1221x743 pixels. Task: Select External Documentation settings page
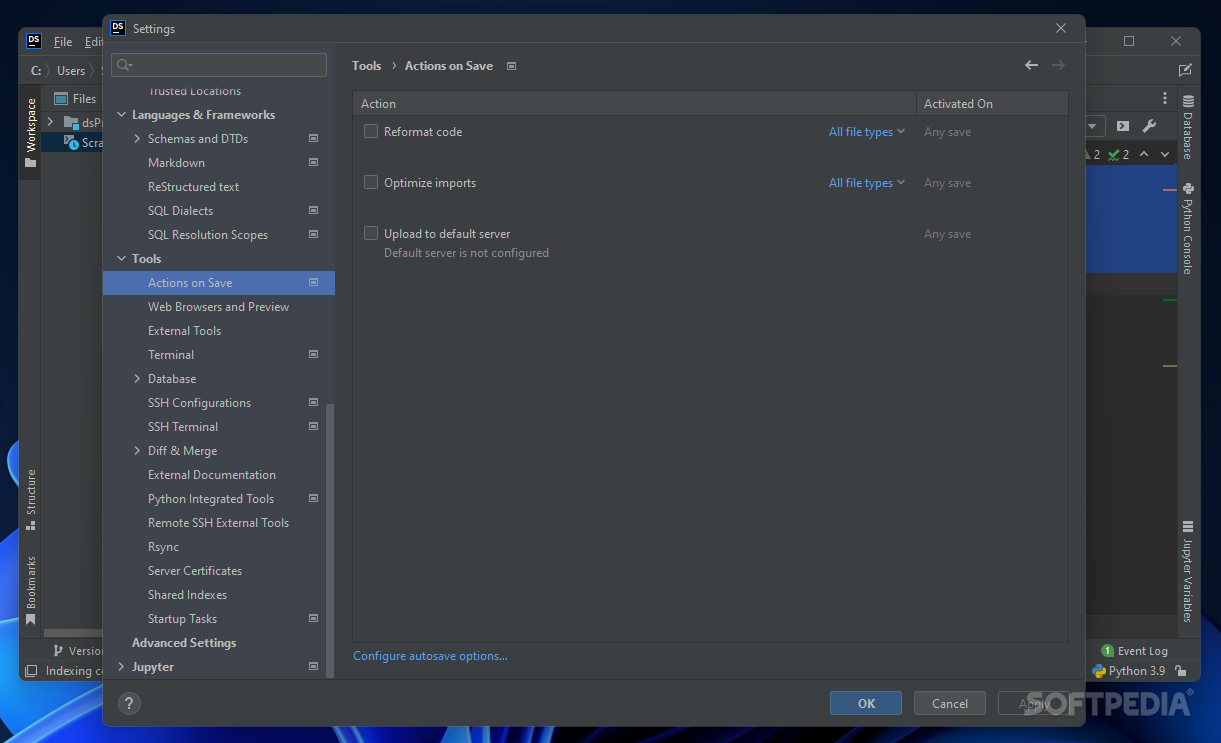pyautogui.click(x=212, y=475)
